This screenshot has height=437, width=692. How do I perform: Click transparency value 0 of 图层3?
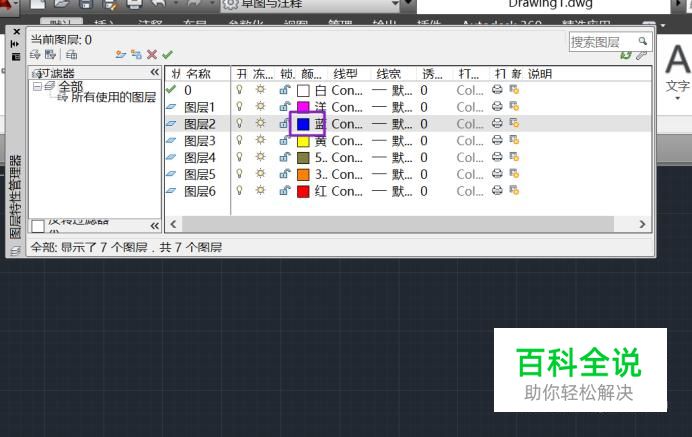pos(424,141)
